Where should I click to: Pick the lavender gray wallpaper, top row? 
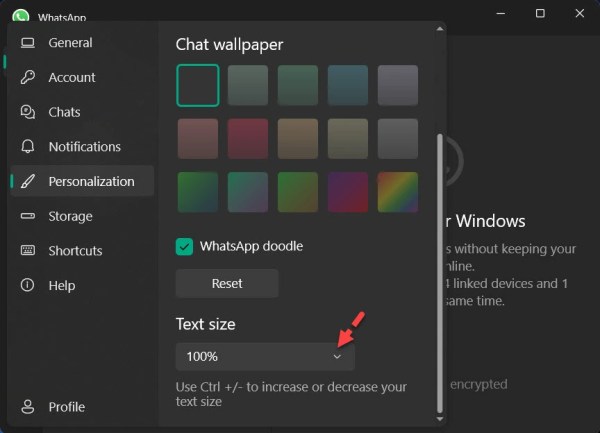pyautogui.click(x=398, y=85)
